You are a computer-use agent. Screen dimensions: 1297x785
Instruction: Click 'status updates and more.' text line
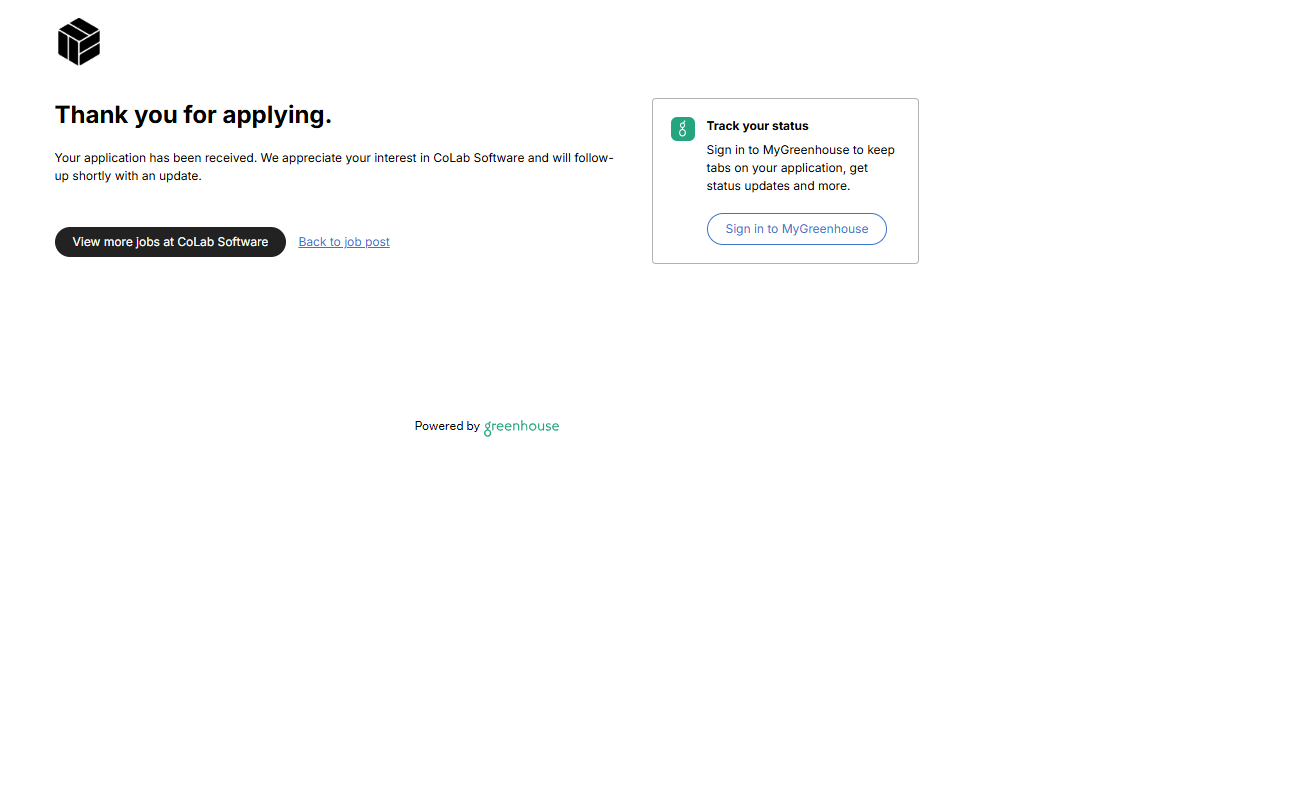point(778,186)
